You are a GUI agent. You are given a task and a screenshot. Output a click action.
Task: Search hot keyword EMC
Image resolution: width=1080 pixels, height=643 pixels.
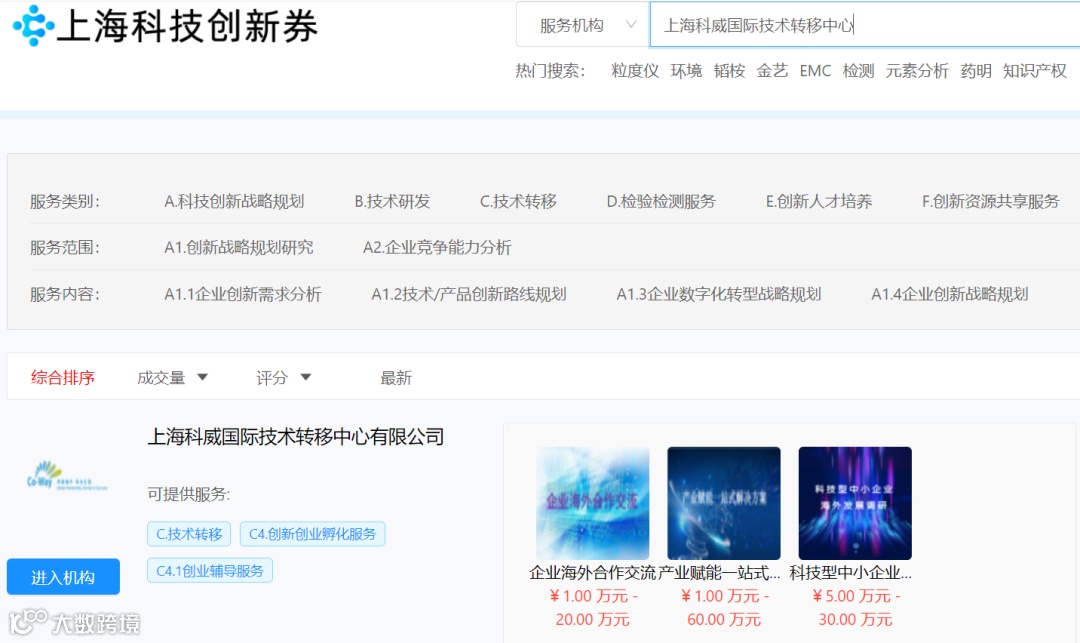click(815, 71)
